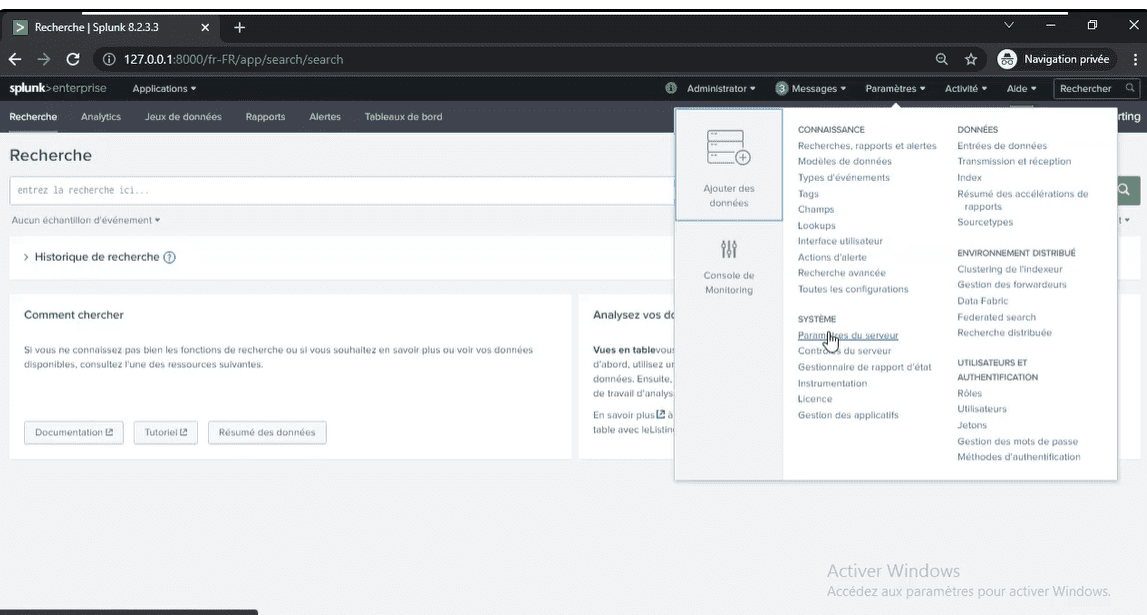This screenshot has height=615, width=1147.
Task: Open the Aide dropdown
Action: tap(1021, 88)
